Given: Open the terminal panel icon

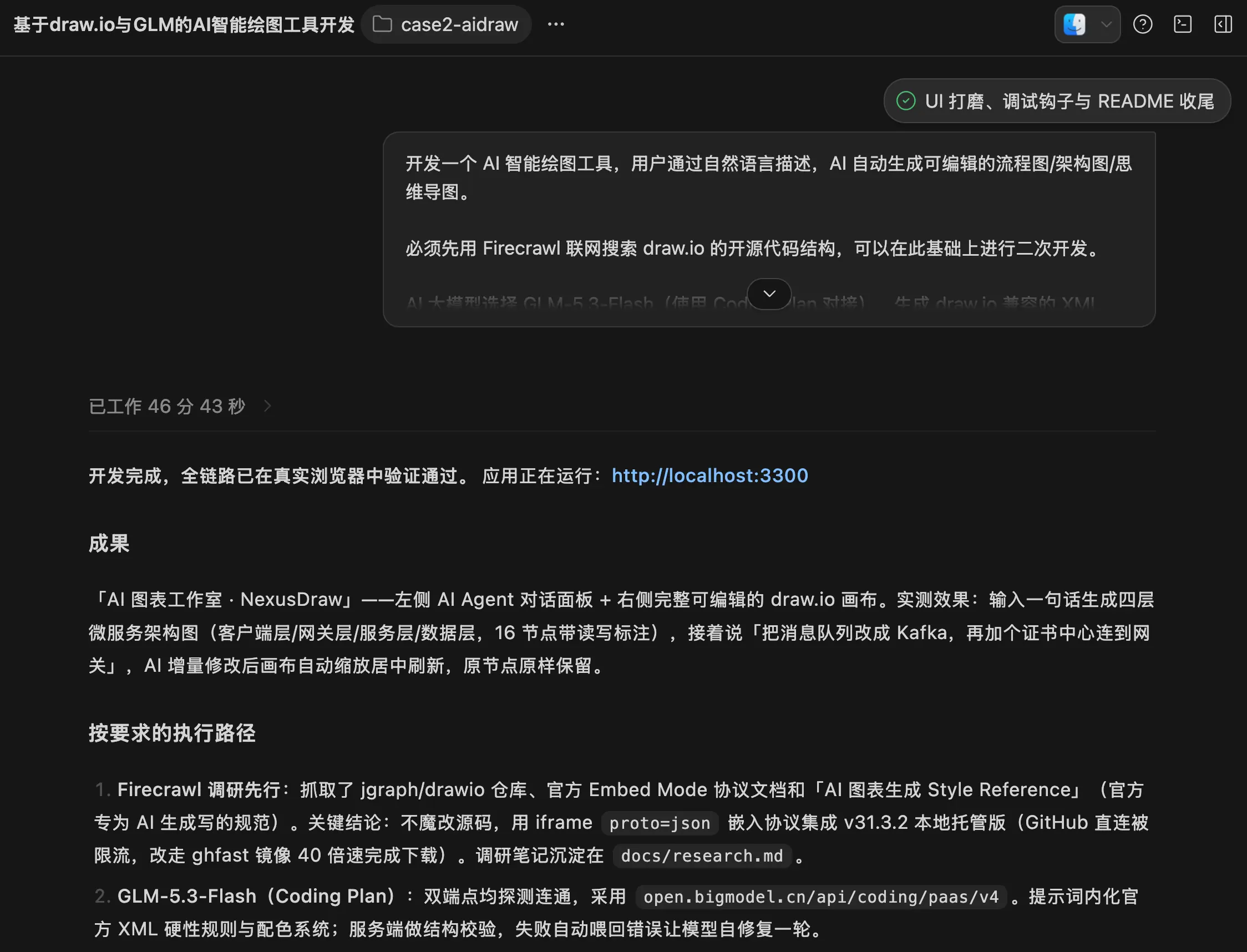Looking at the screenshot, I should coord(1183,24).
